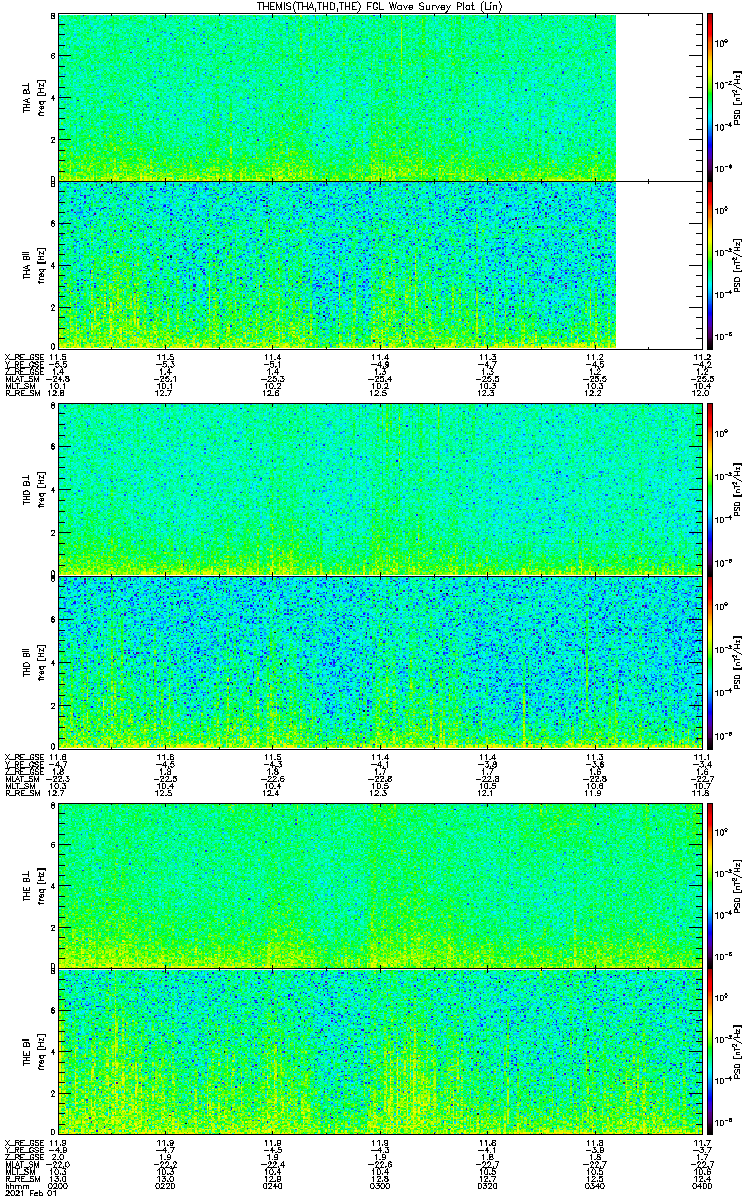
Task: Click the PSD [nT²/Hz] label of top color bar
Action: pyautogui.click(x=738, y=98)
